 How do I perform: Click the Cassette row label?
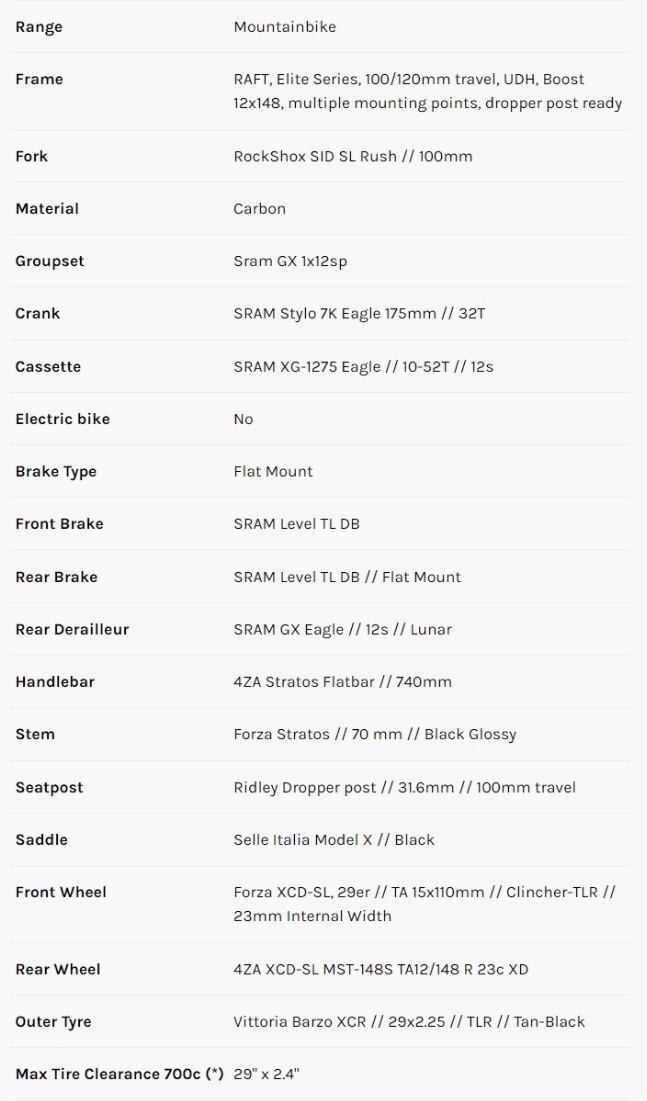tap(48, 367)
